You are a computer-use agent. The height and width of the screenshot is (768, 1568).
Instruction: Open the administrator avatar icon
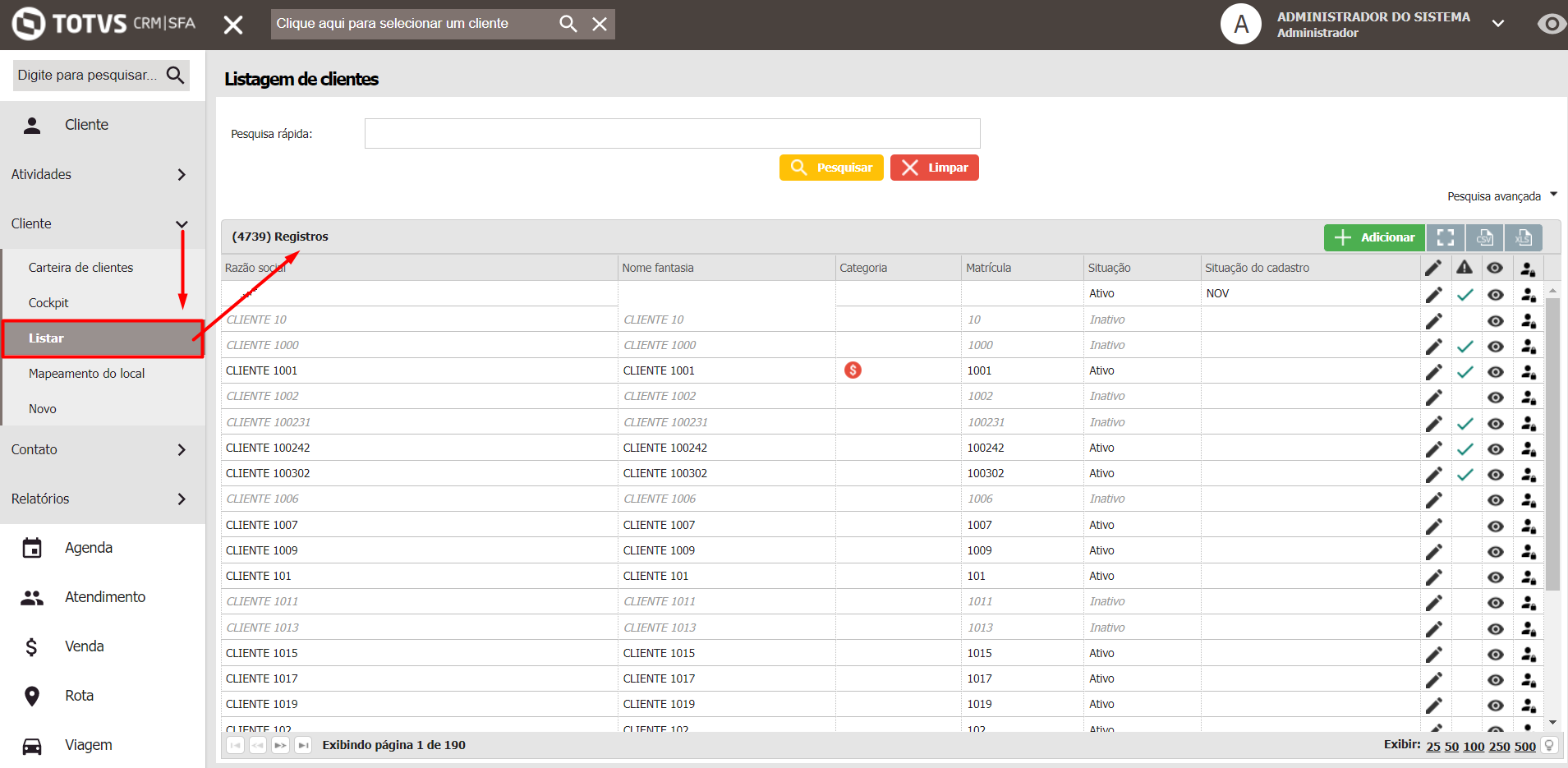(x=1241, y=24)
